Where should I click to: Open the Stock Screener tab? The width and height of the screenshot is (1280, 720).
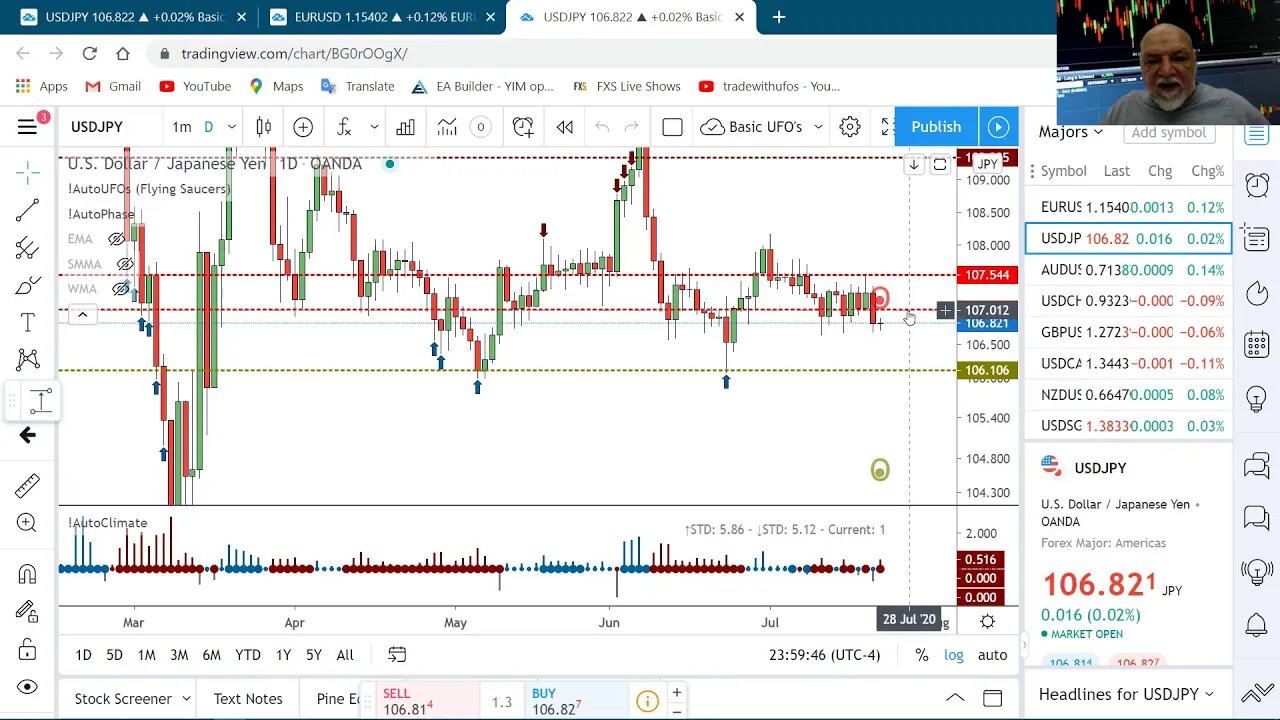tap(123, 699)
